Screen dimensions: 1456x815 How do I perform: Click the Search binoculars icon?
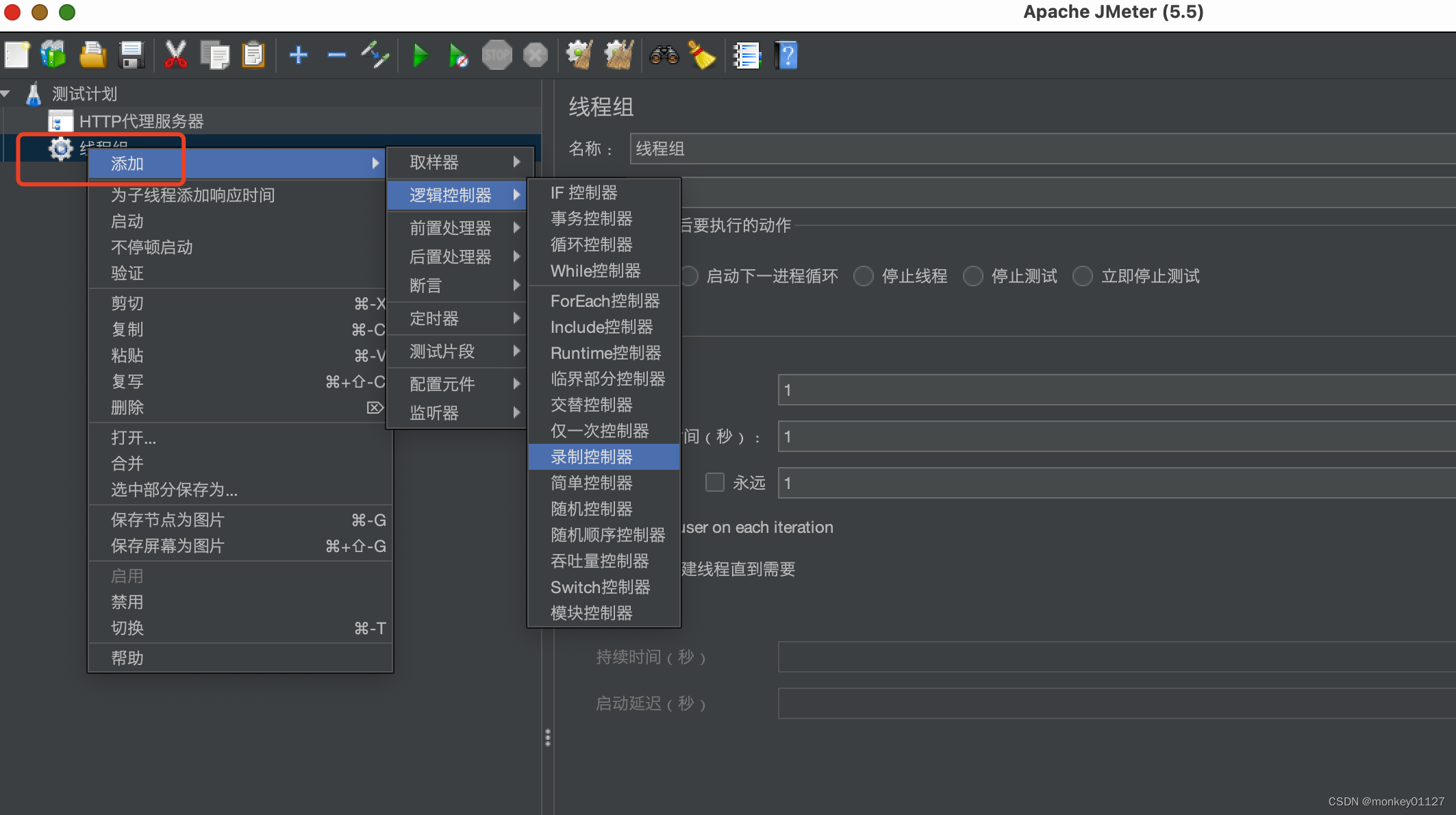[664, 55]
